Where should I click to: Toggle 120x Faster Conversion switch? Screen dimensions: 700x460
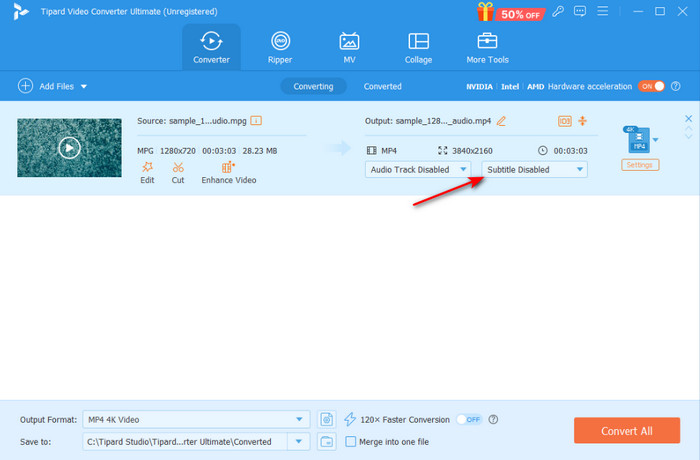[469, 419]
